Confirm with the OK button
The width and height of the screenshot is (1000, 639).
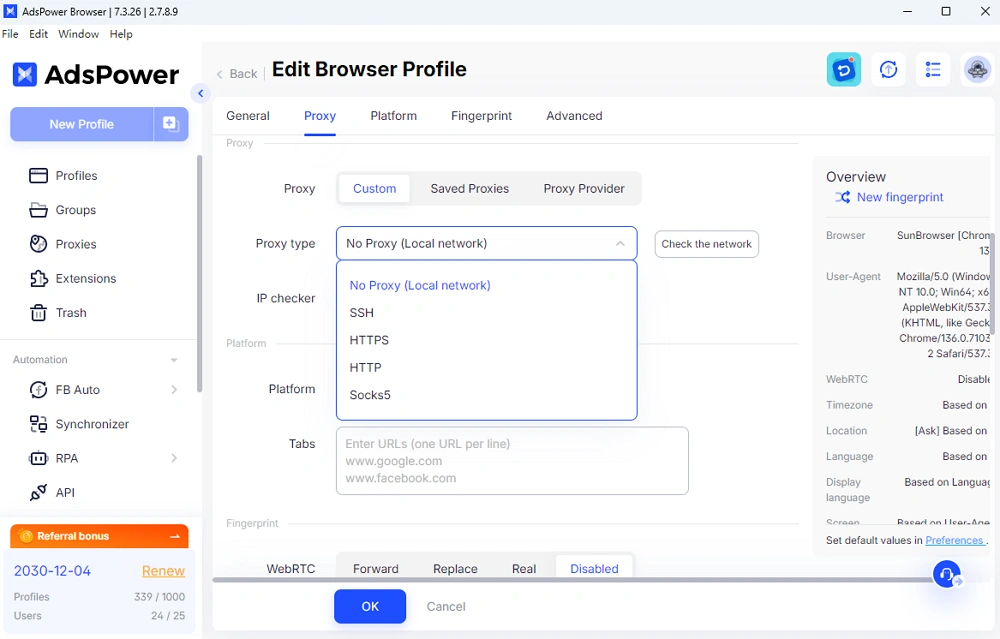[x=370, y=606]
